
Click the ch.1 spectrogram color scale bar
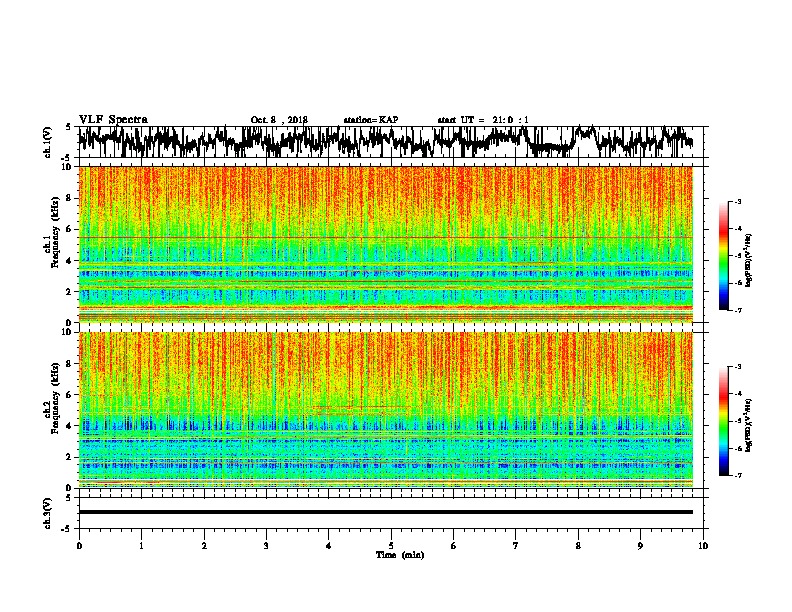pyautogui.click(x=723, y=256)
